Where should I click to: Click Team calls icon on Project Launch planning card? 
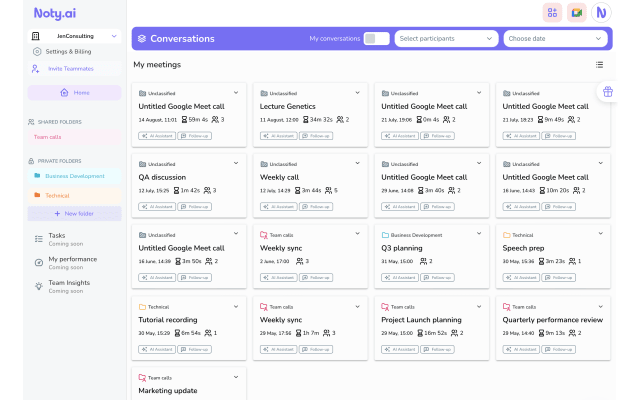click(385, 307)
